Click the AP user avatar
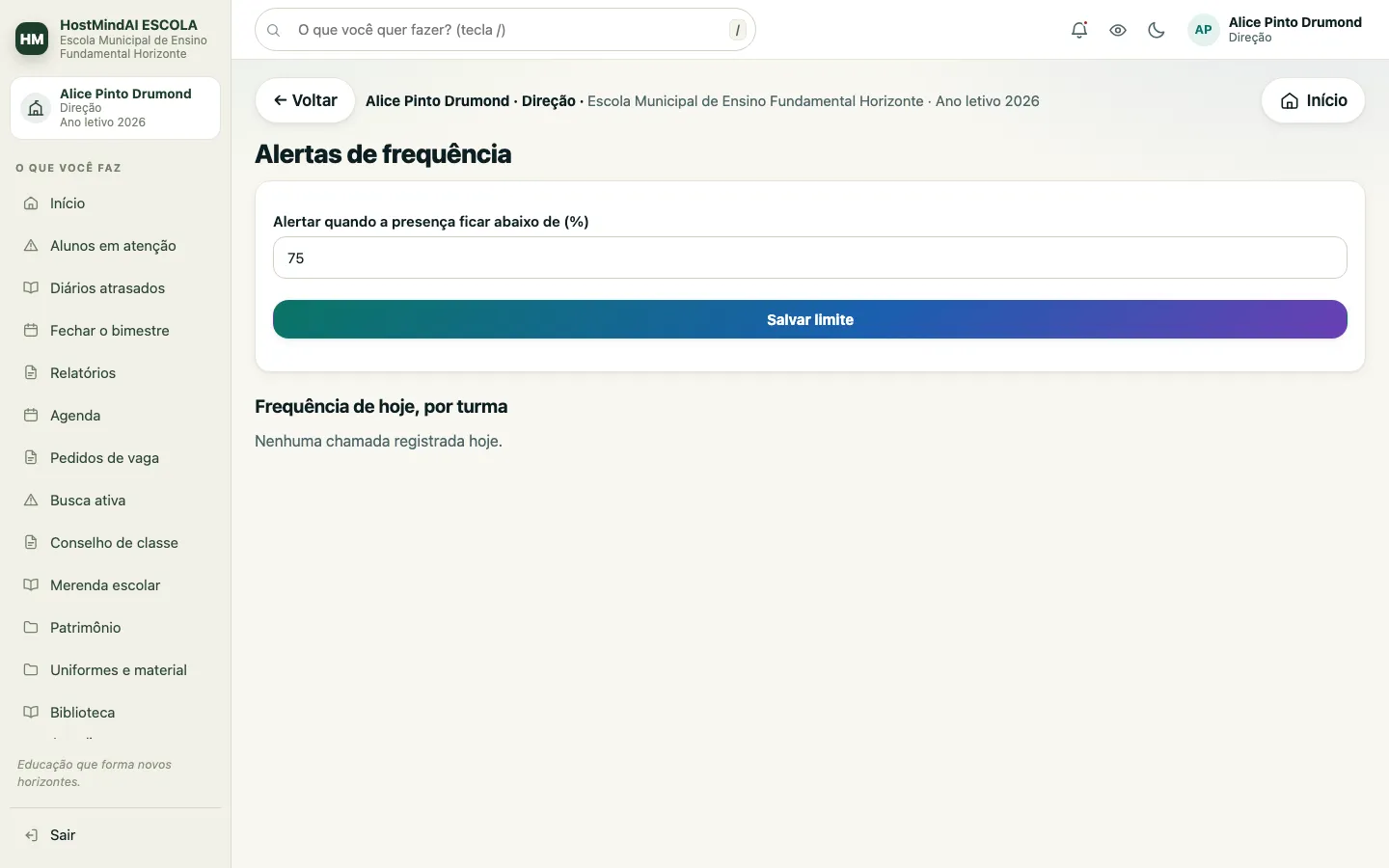 tap(1203, 30)
